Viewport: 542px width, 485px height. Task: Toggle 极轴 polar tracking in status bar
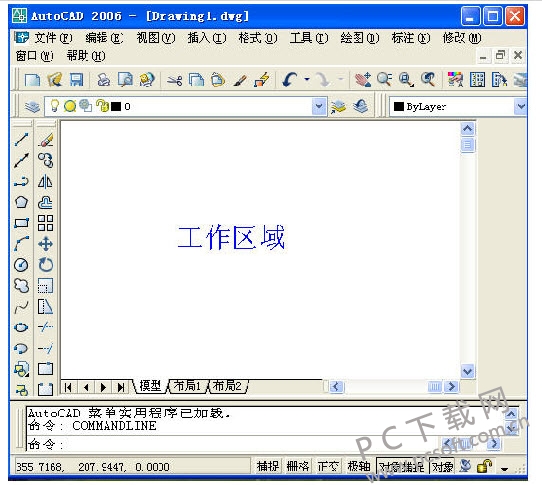(358, 466)
